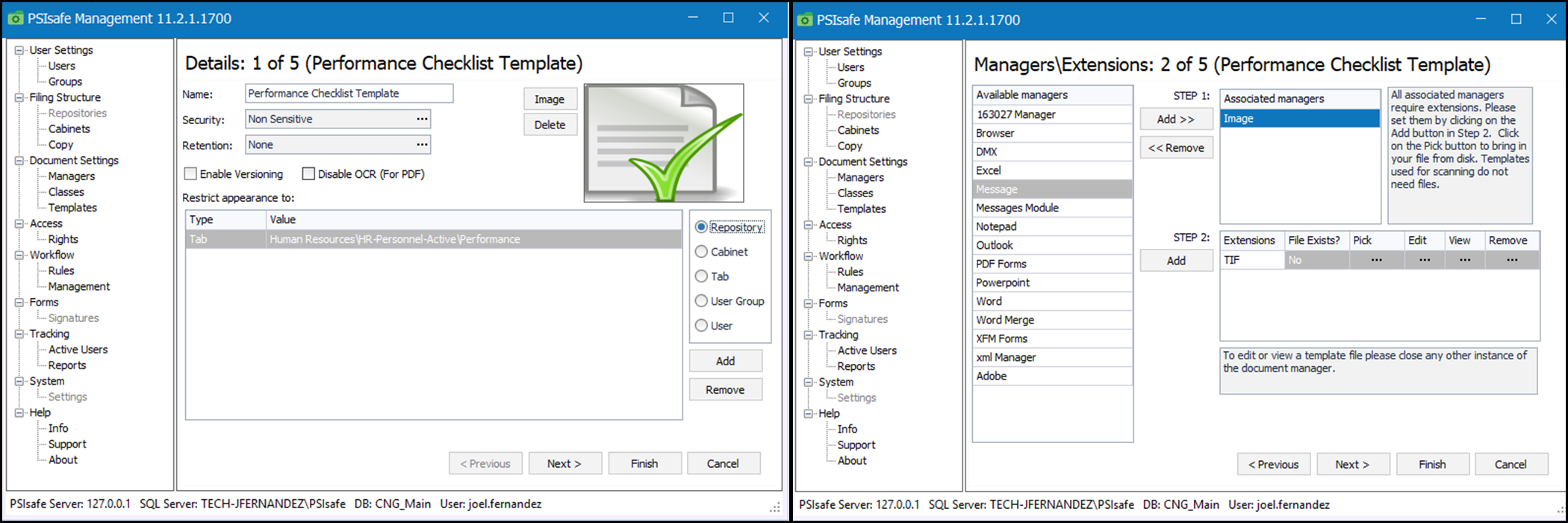Open Security picker via ellipsis button
The image size is (1568, 523).
(422, 119)
